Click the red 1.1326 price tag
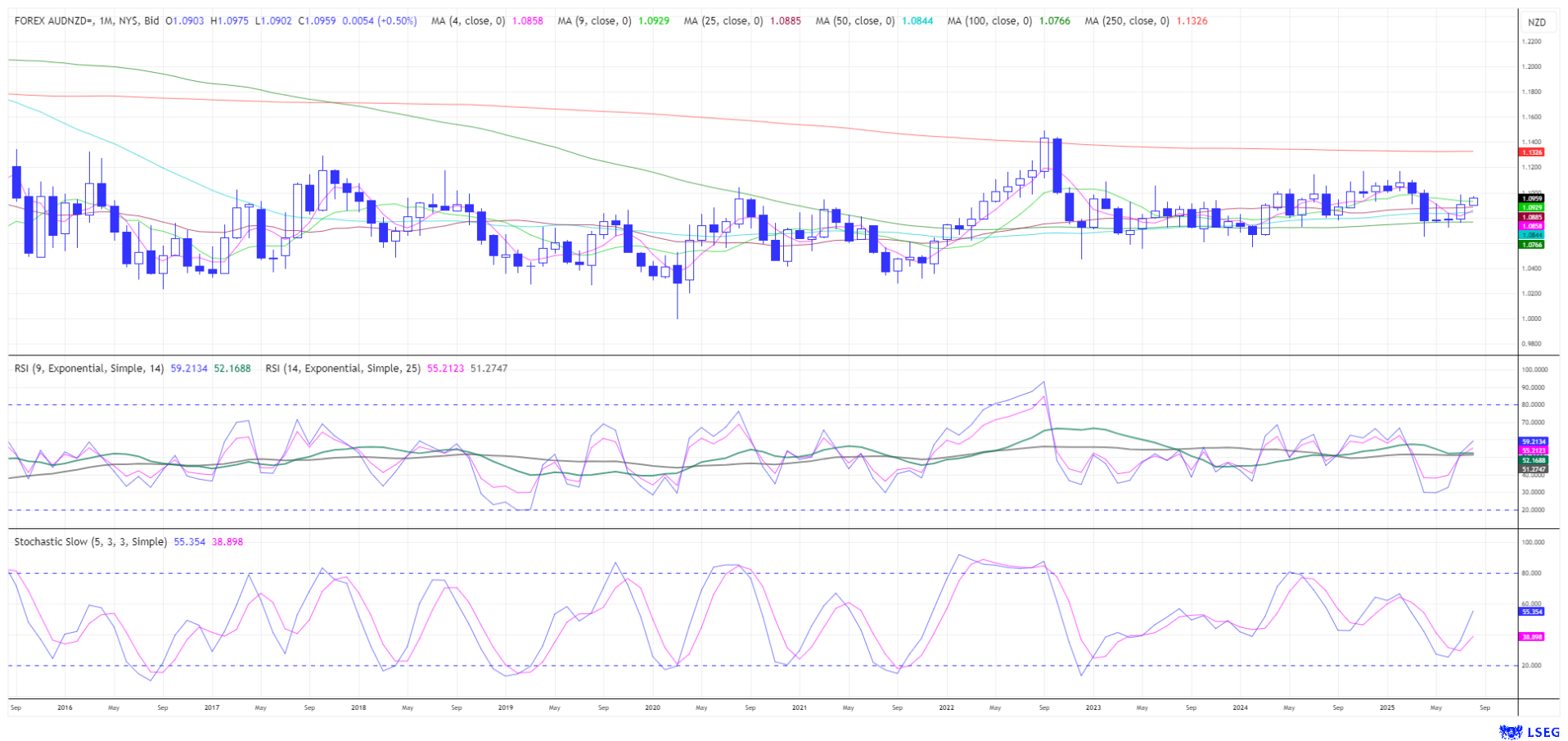Image resolution: width=1568 pixels, height=741 pixels. click(x=1531, y=152)
